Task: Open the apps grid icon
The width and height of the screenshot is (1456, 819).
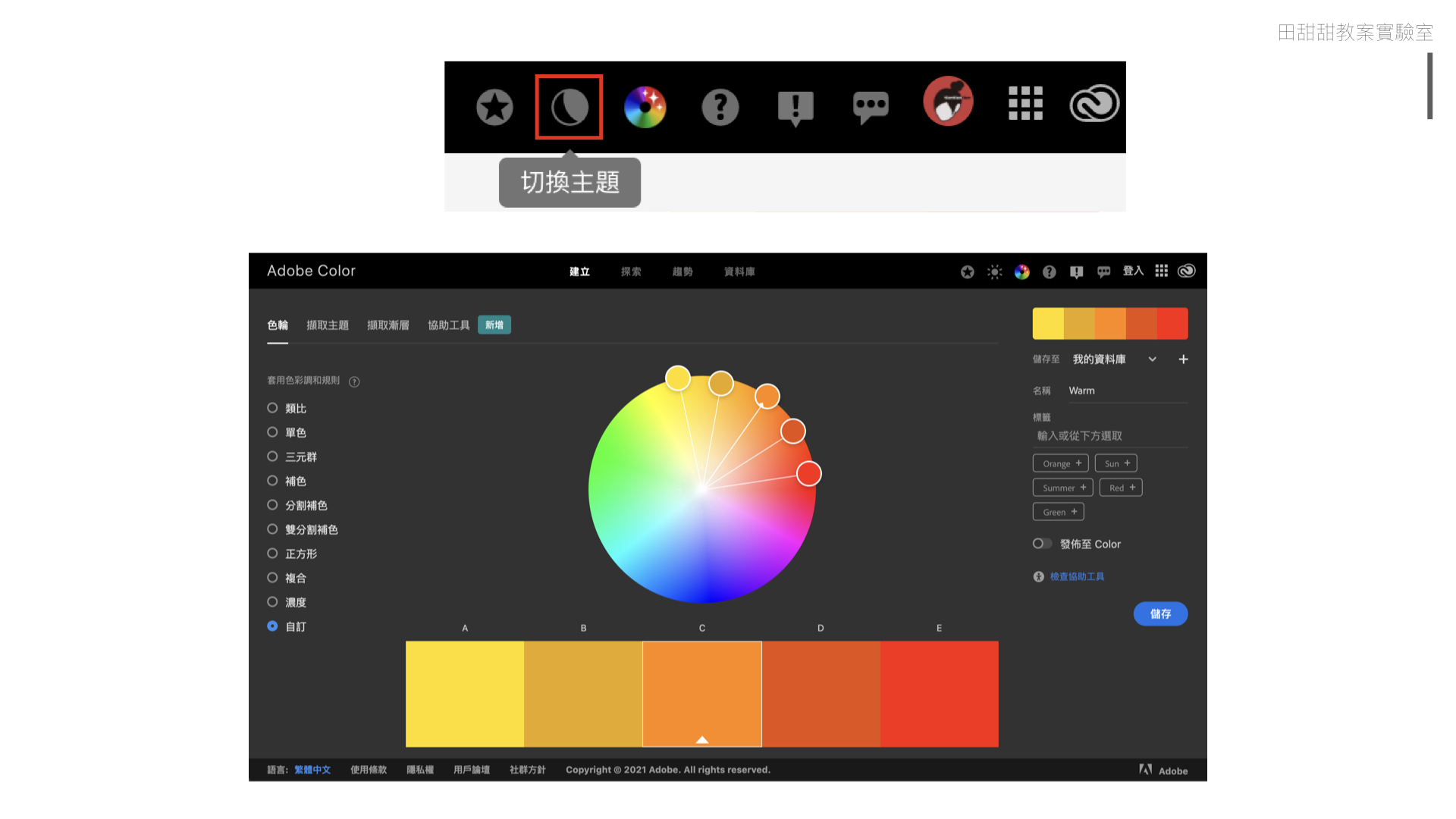Action: click(1161, 271)
